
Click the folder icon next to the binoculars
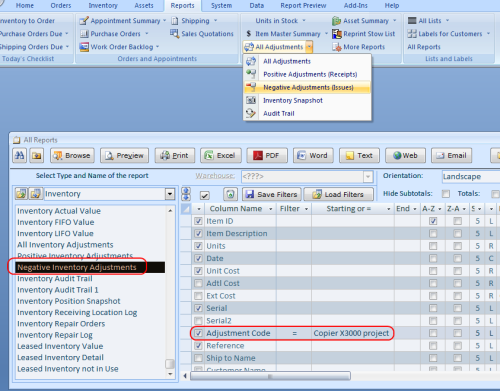[x=37, y=155]
